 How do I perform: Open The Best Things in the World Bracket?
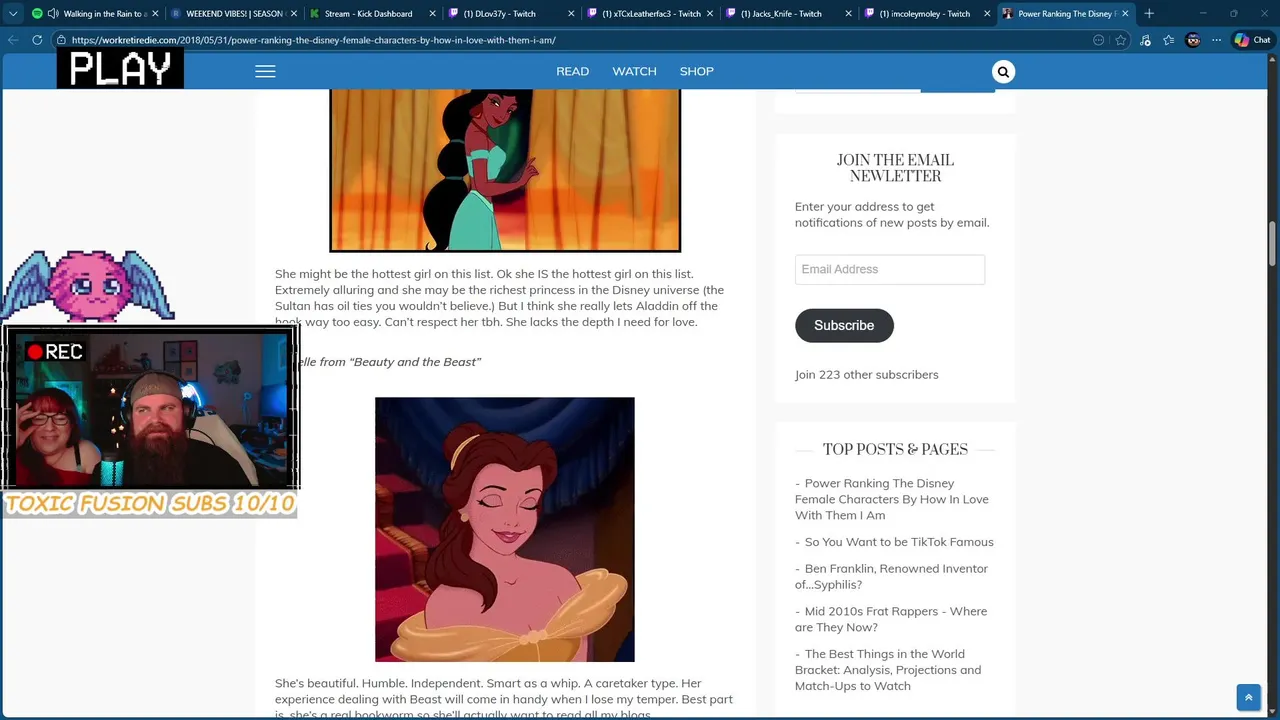(888, 670)
